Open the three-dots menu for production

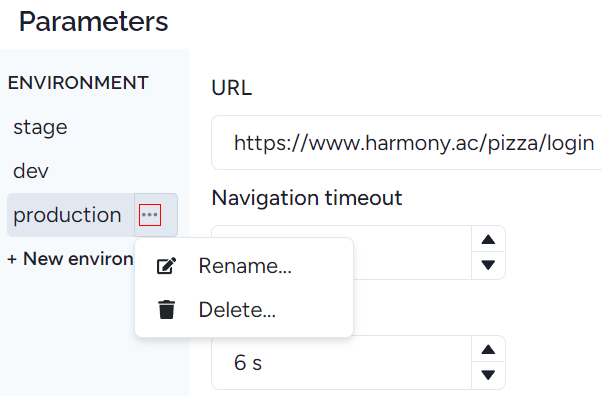[150, 215]
